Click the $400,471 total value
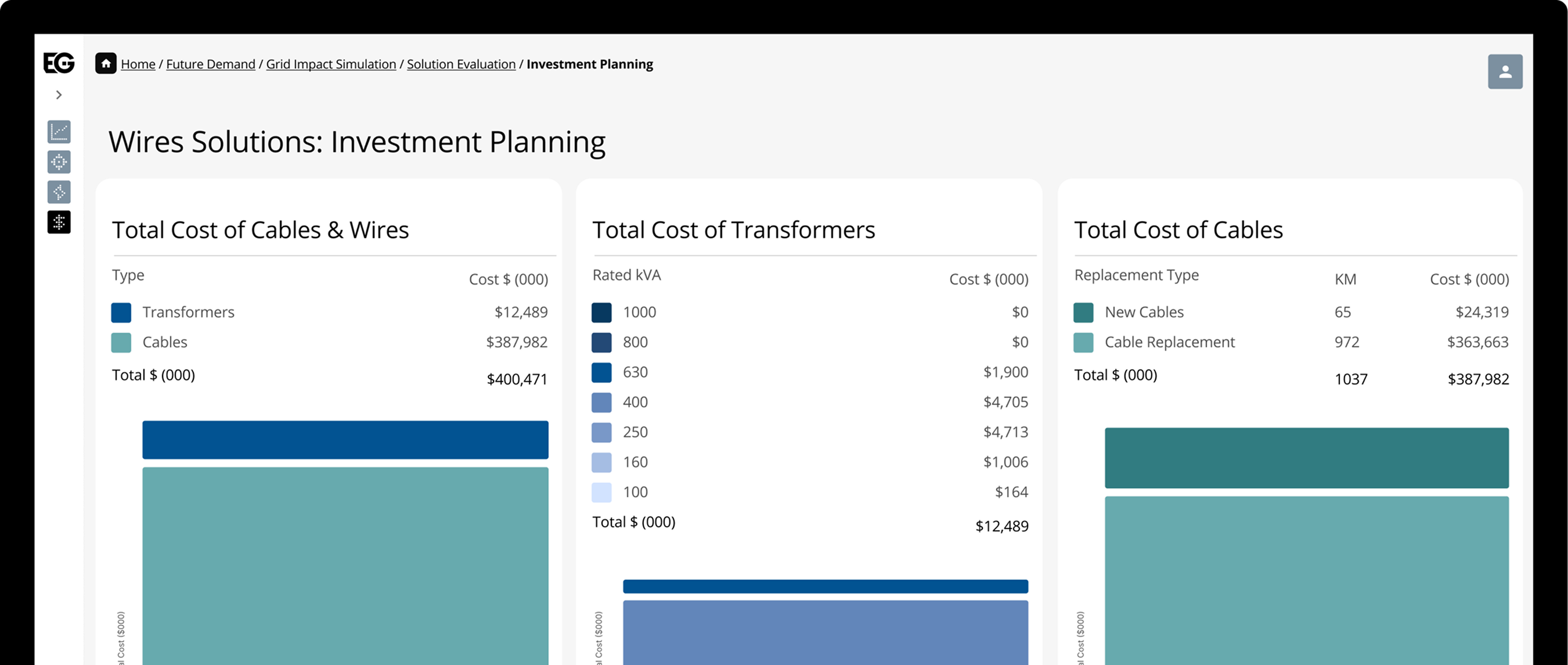The height and width of the screenshot is (665, 1568). (x=517, y=379)
